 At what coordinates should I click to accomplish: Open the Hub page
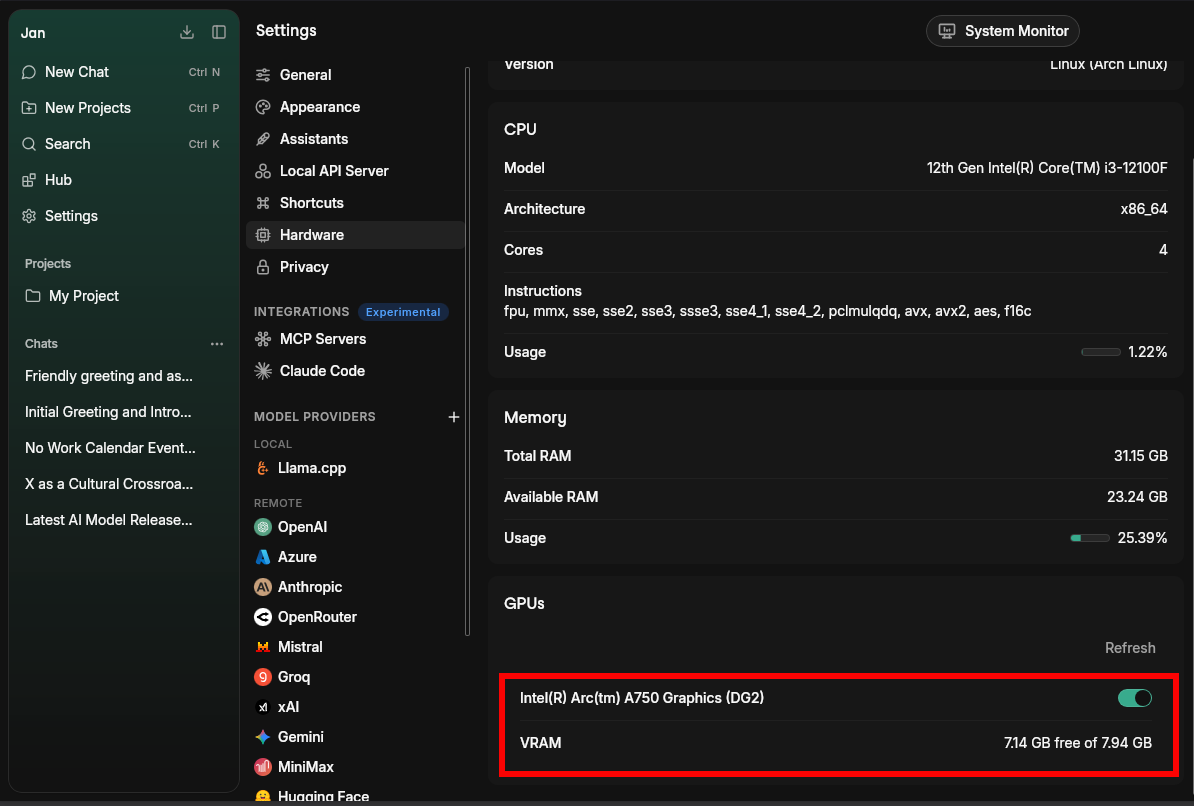coord(123,180)
